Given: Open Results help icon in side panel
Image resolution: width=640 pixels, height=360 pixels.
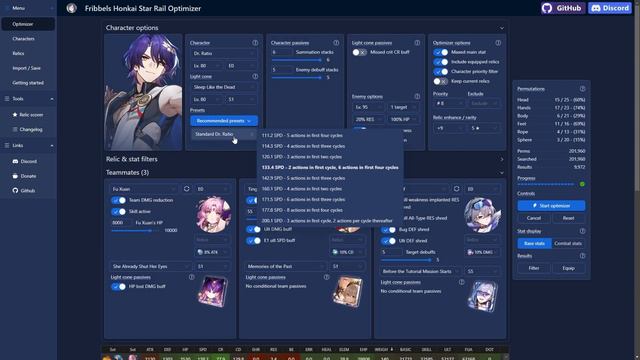Looking at the screenshot, I should click(x=582, y=256).
